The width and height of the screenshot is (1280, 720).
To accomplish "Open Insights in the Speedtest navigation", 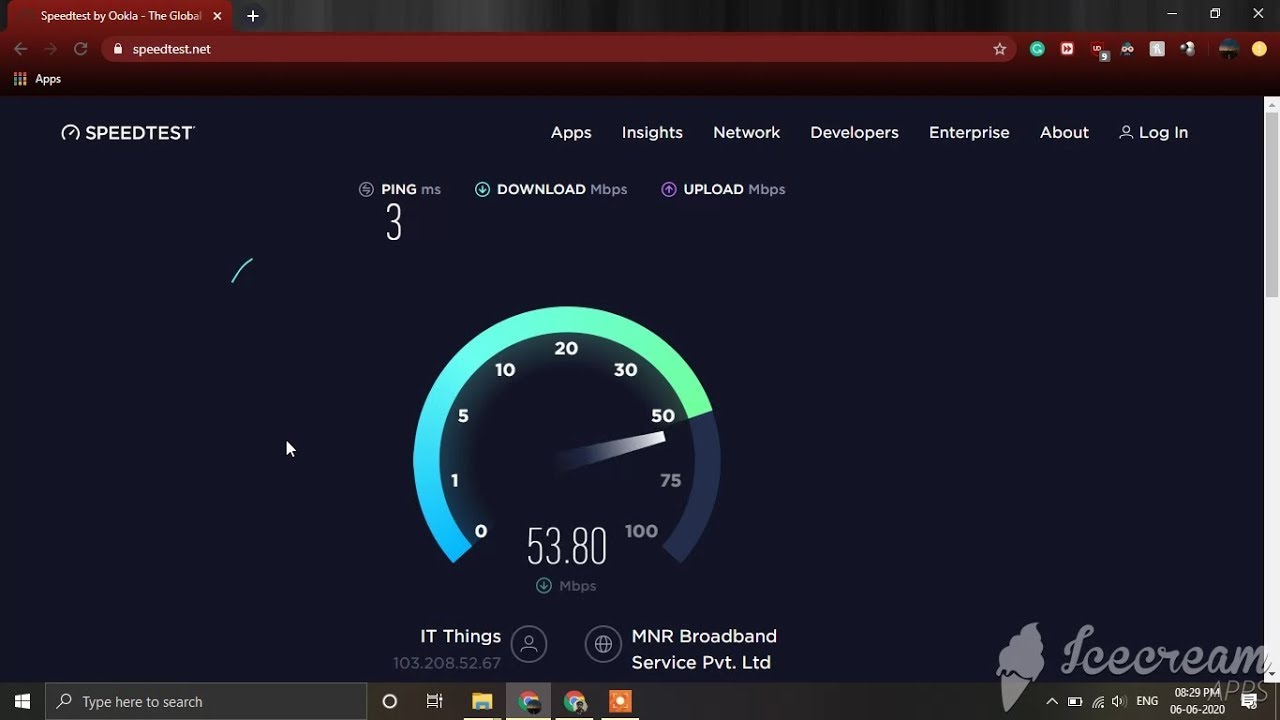I will (652, 132).
